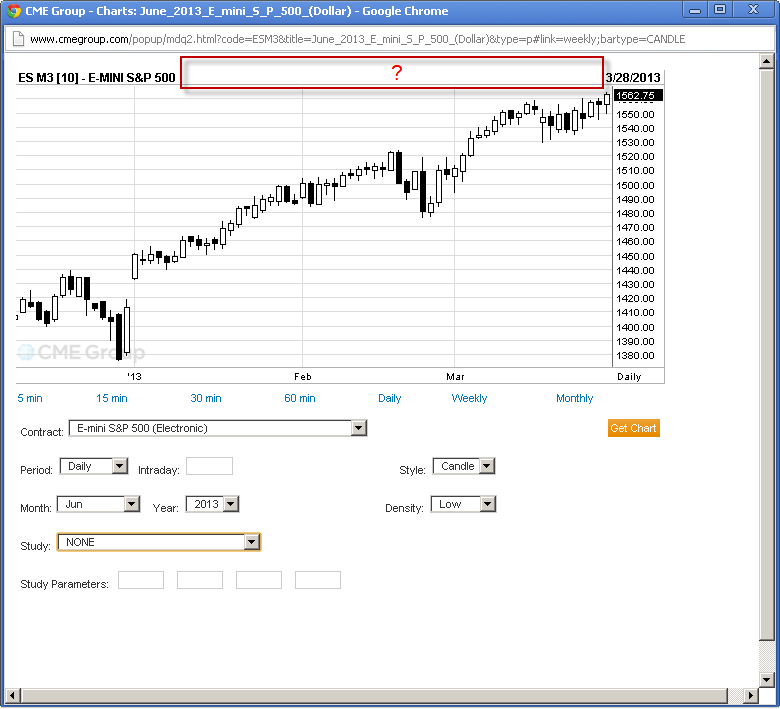The image size is (780, 709).
Task: Click the Feb label on time axis
Action: pos(302,377)
